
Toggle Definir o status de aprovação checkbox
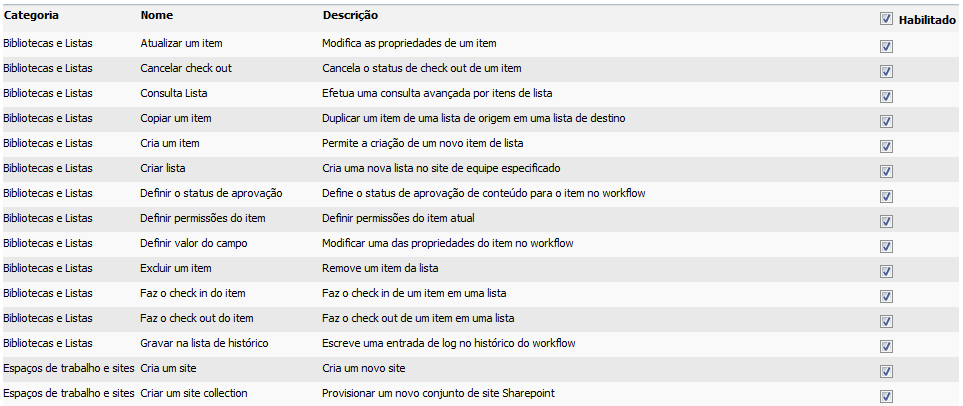(886, 196)
